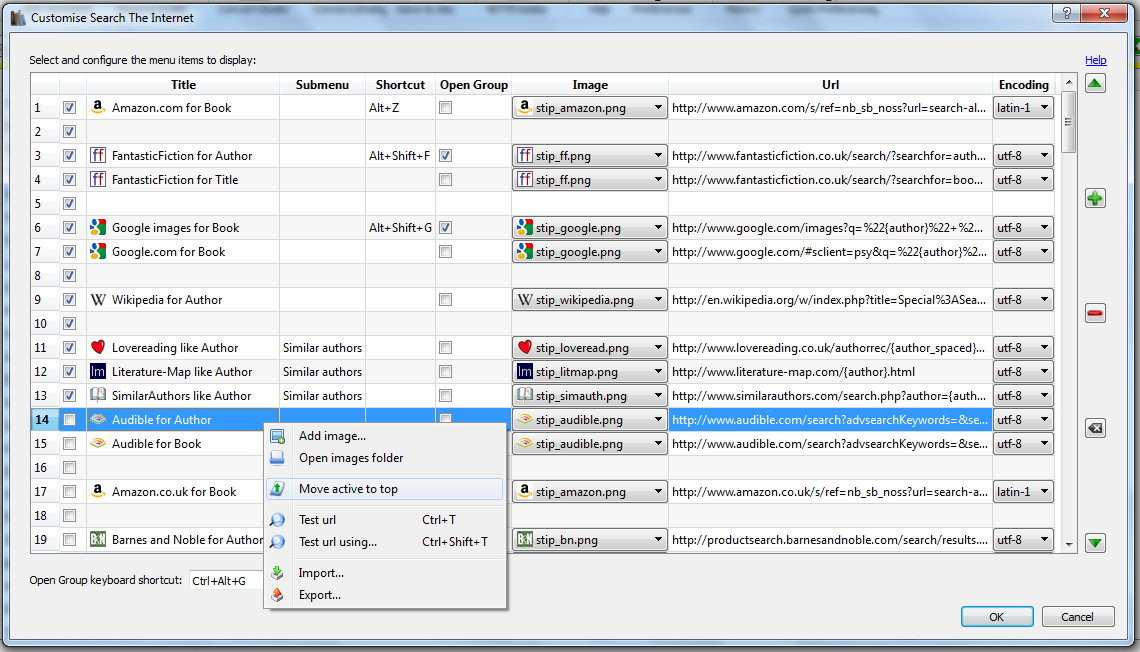Click the Wikipedia for Author W icon
The width and height of the screenshot is (1140, 652).
click(97, 299)
